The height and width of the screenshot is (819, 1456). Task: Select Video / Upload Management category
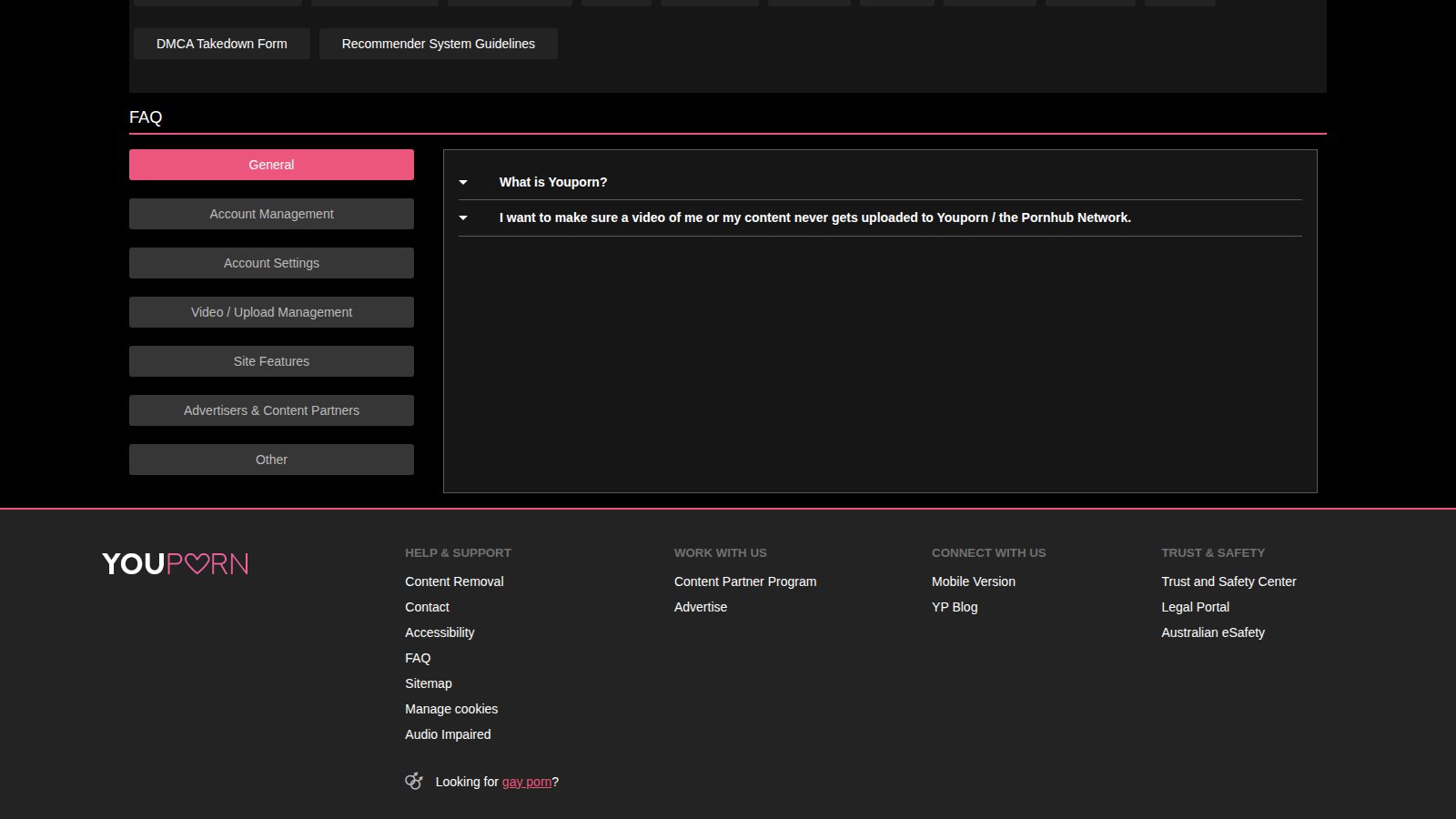point(271,312)
